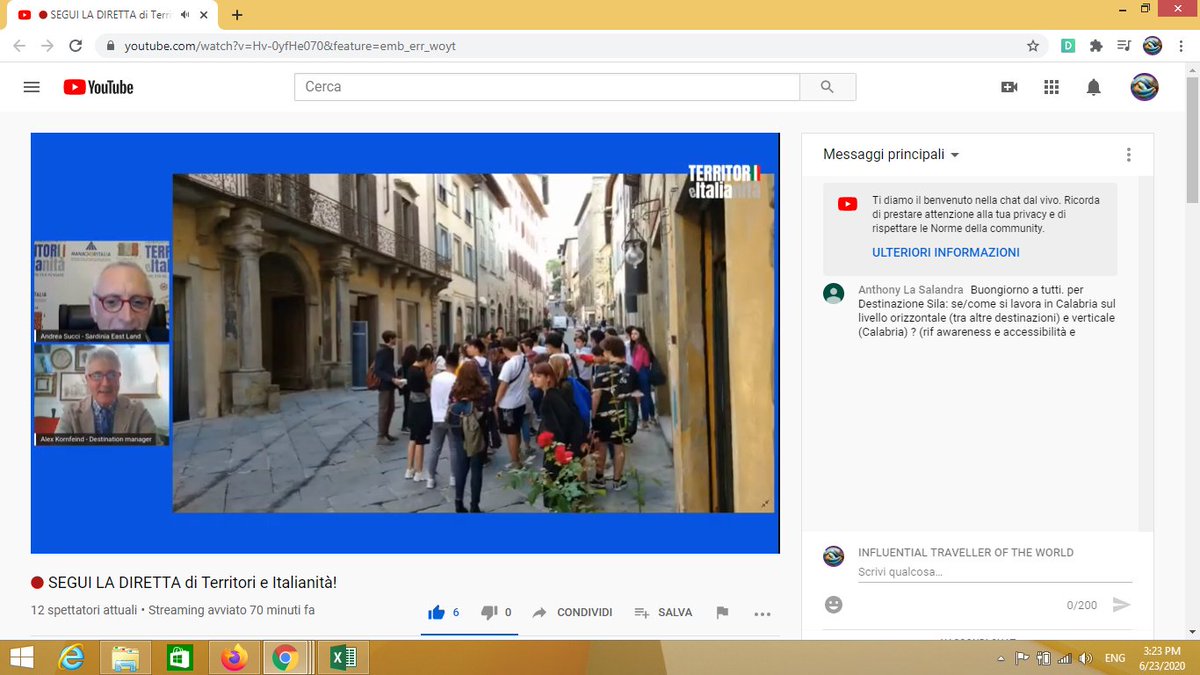Image resolution: width=1200 pixels, height=675 pixels.
Task: Open the notifications bell
Action: coord(1094,87)
